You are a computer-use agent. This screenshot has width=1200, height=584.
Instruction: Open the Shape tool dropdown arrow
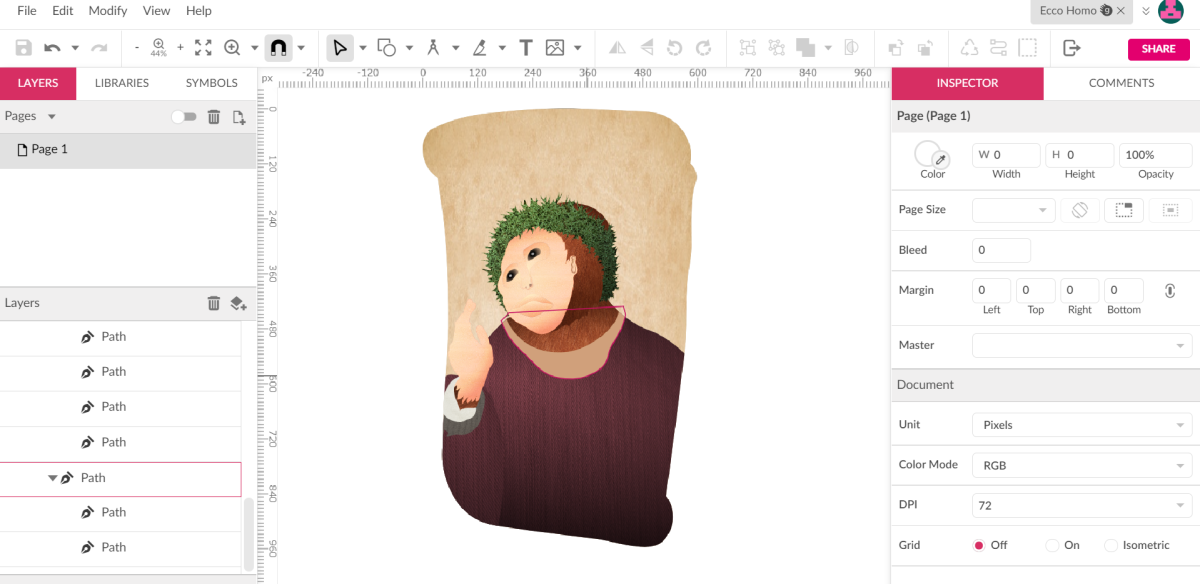tap(409, 47)
